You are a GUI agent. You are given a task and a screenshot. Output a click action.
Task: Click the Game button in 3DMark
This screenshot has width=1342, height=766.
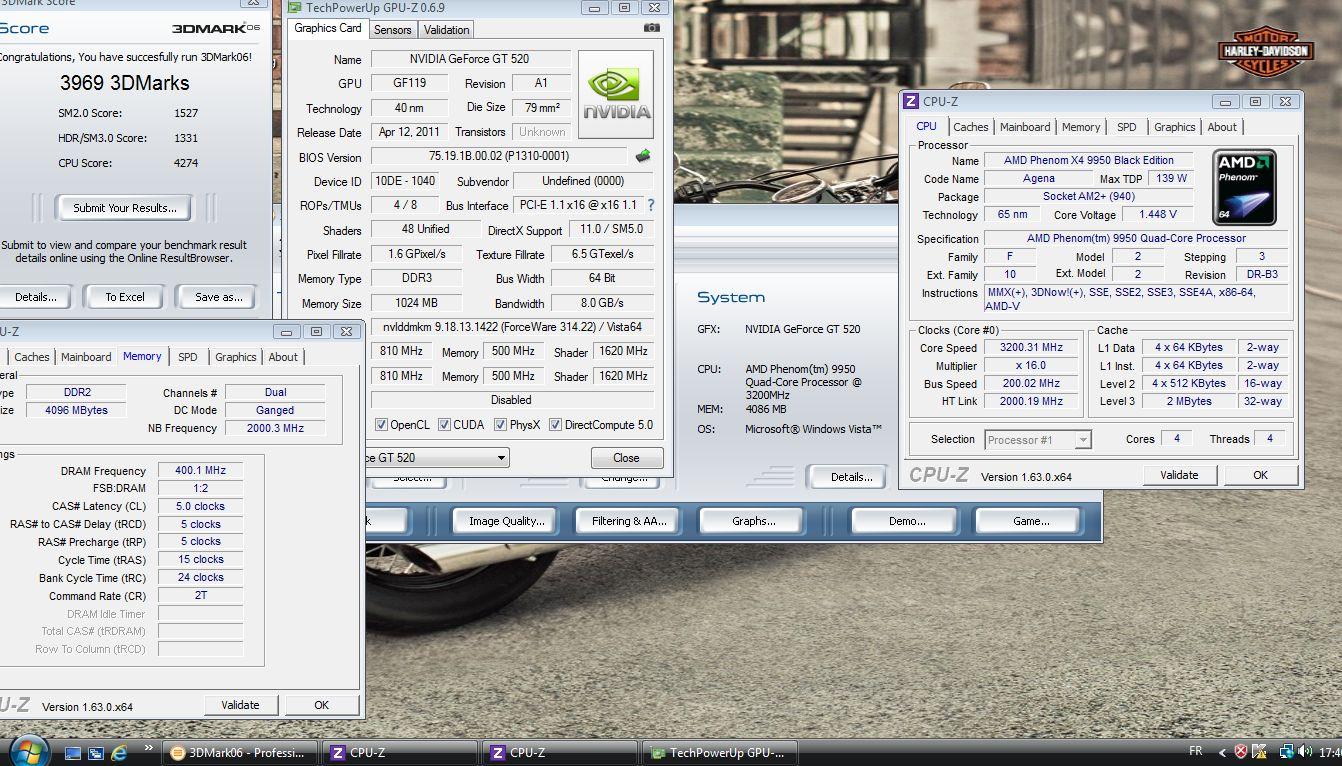coord(1031,521)
